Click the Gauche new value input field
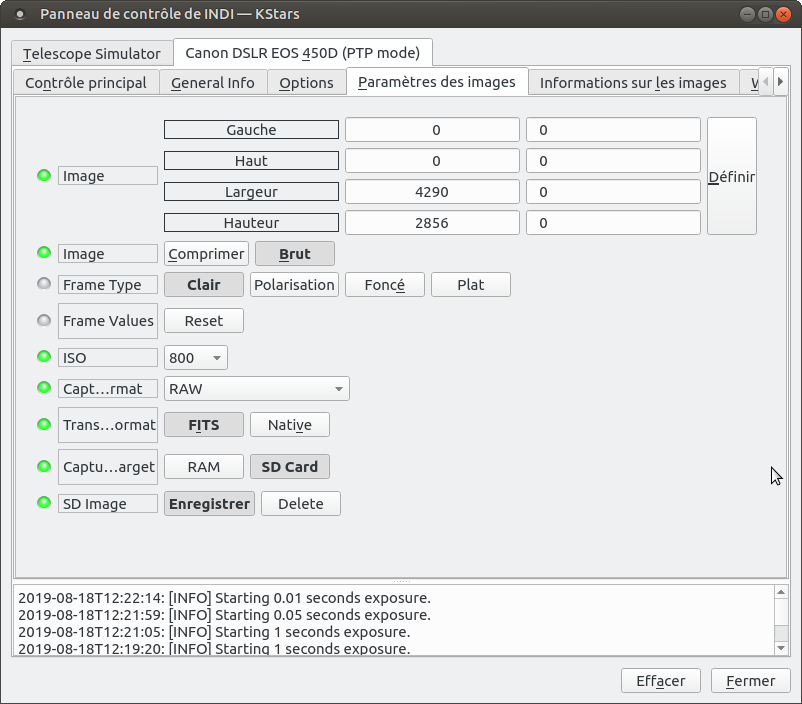This screenshot has height=704, width=802. click(x=613, y=129)
